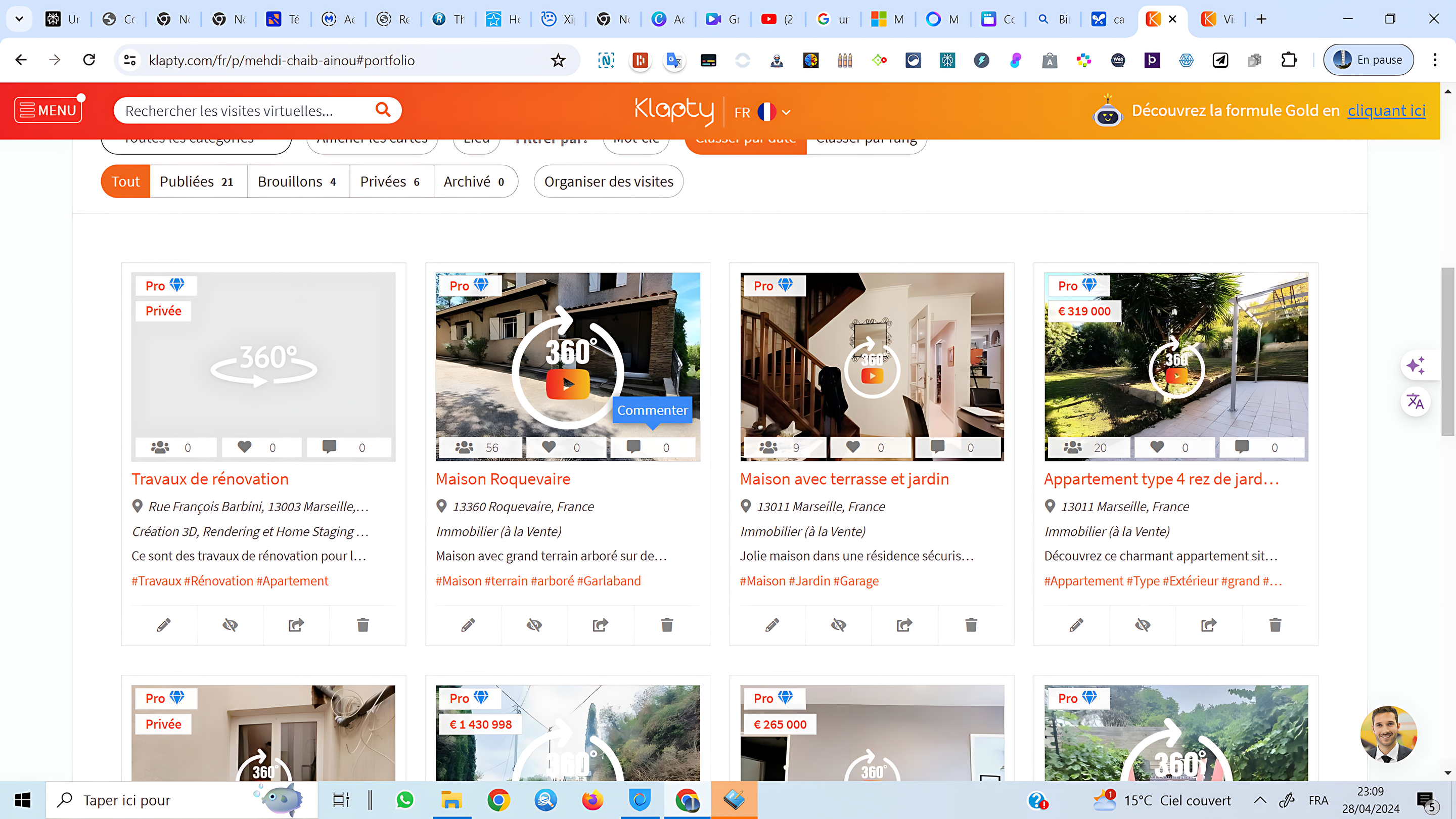This screenshot has height=819, width=1456.
Task: Click the AI sparkle side button
Action: (x=1416, y=365)
